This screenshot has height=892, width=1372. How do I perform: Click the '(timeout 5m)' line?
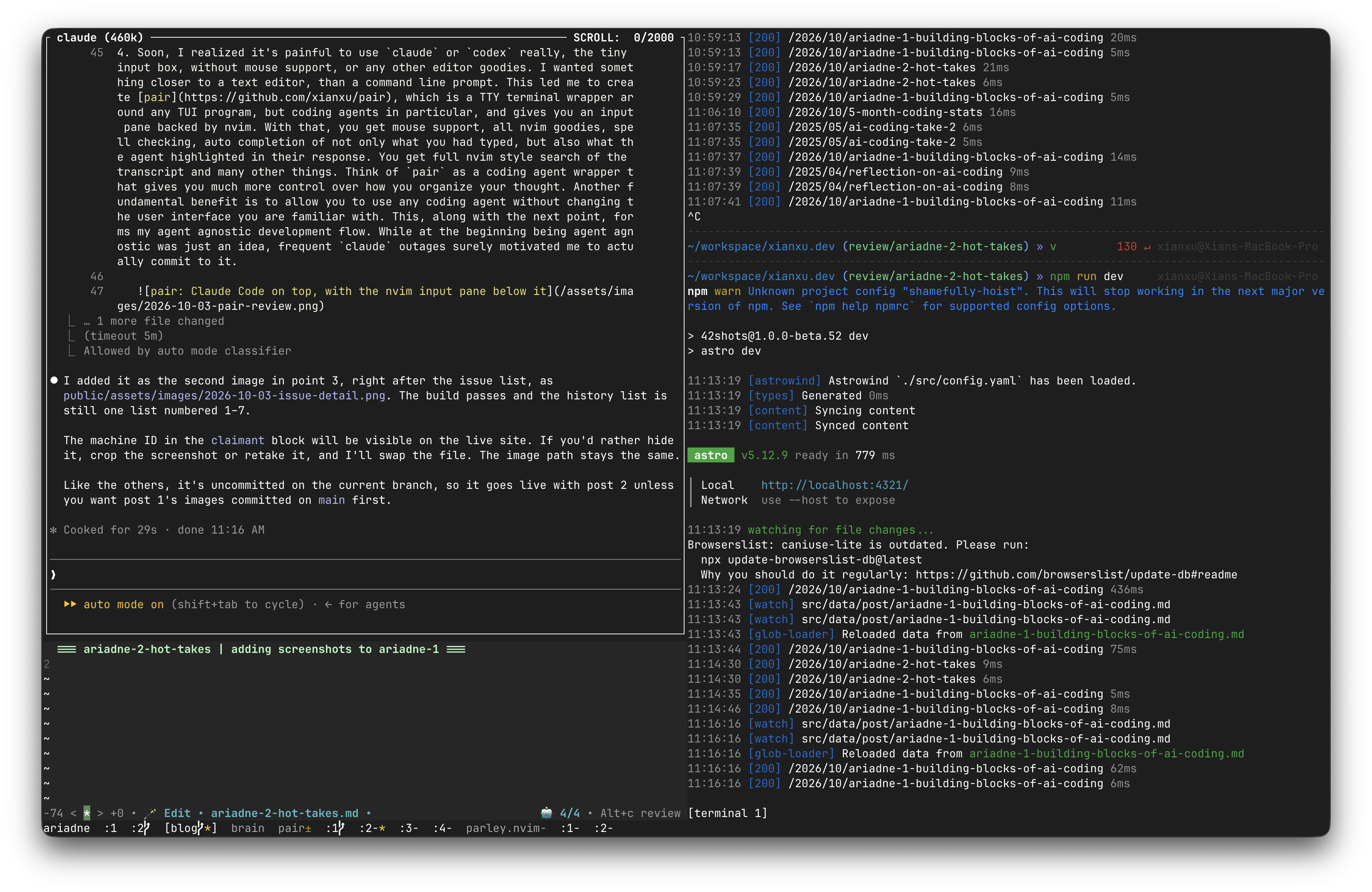123,336
